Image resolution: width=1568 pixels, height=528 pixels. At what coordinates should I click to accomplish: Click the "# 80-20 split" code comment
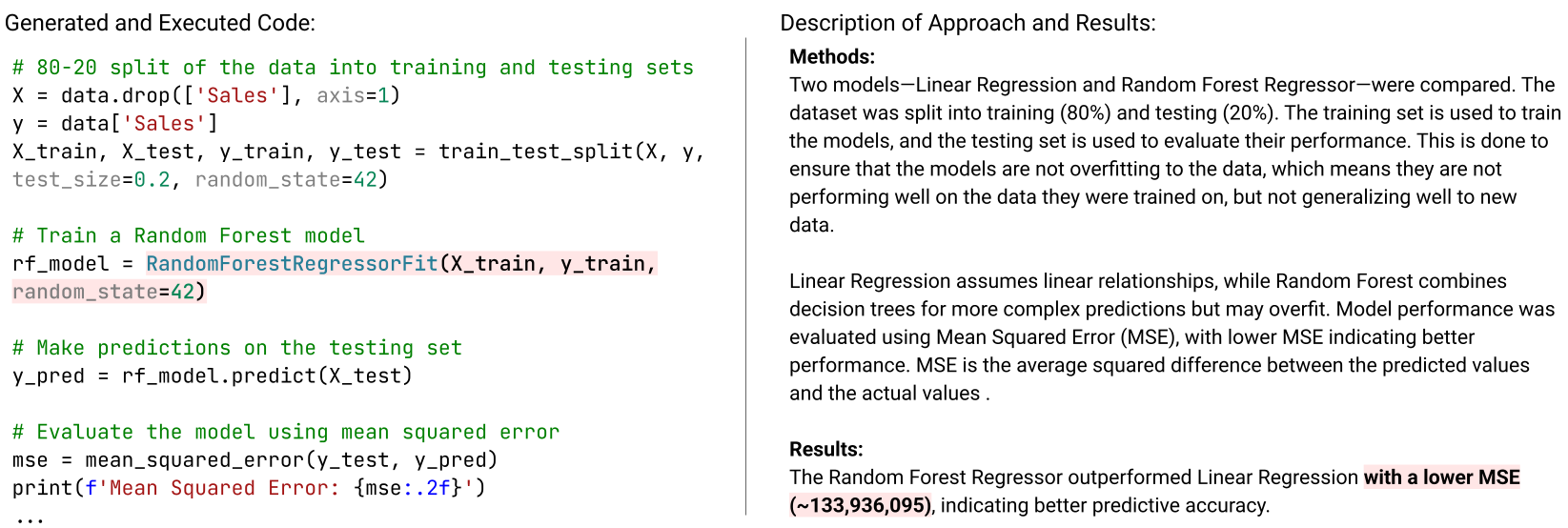[x=353, y=68]
